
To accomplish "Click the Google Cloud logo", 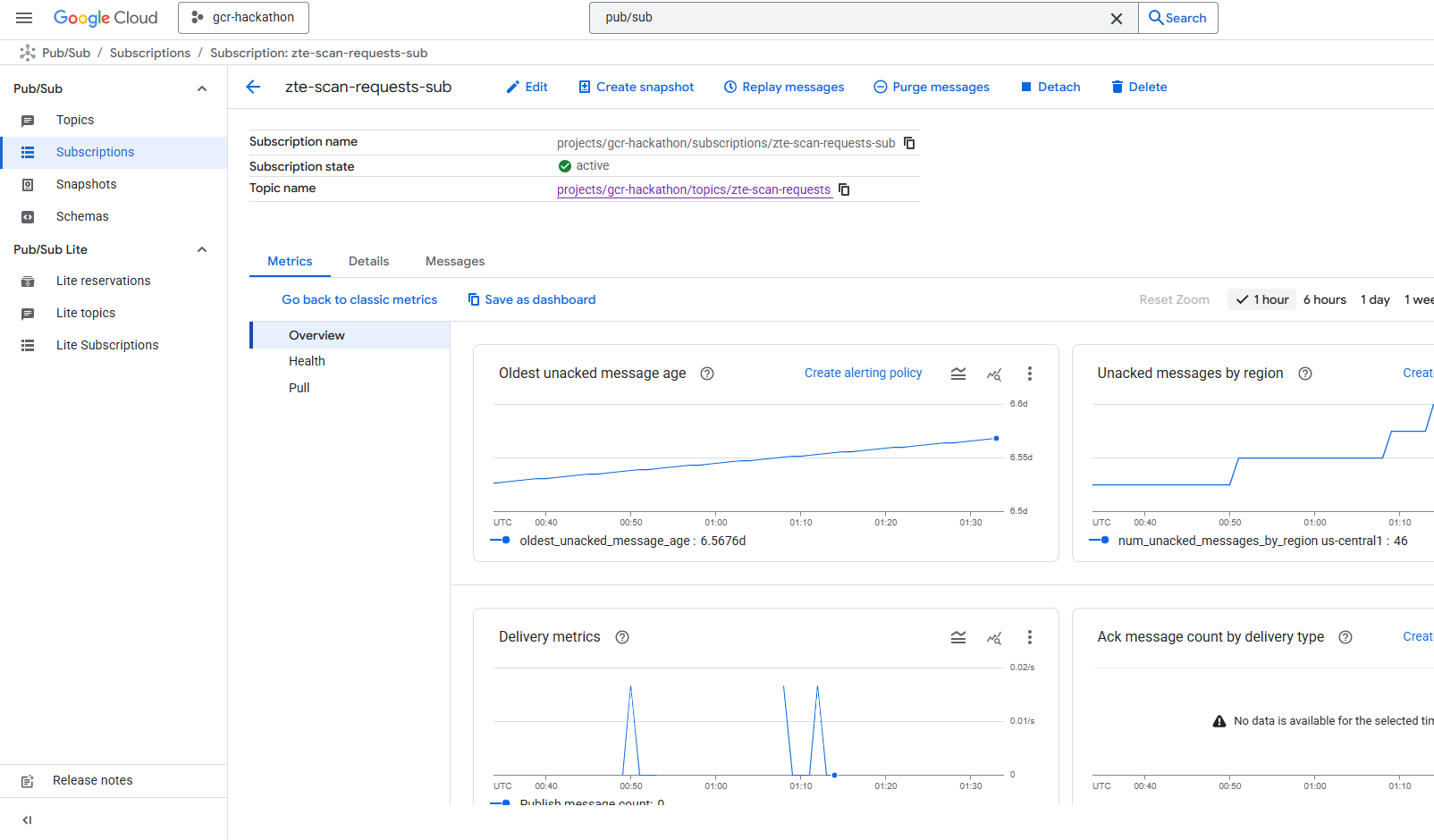I will (105, 18).
